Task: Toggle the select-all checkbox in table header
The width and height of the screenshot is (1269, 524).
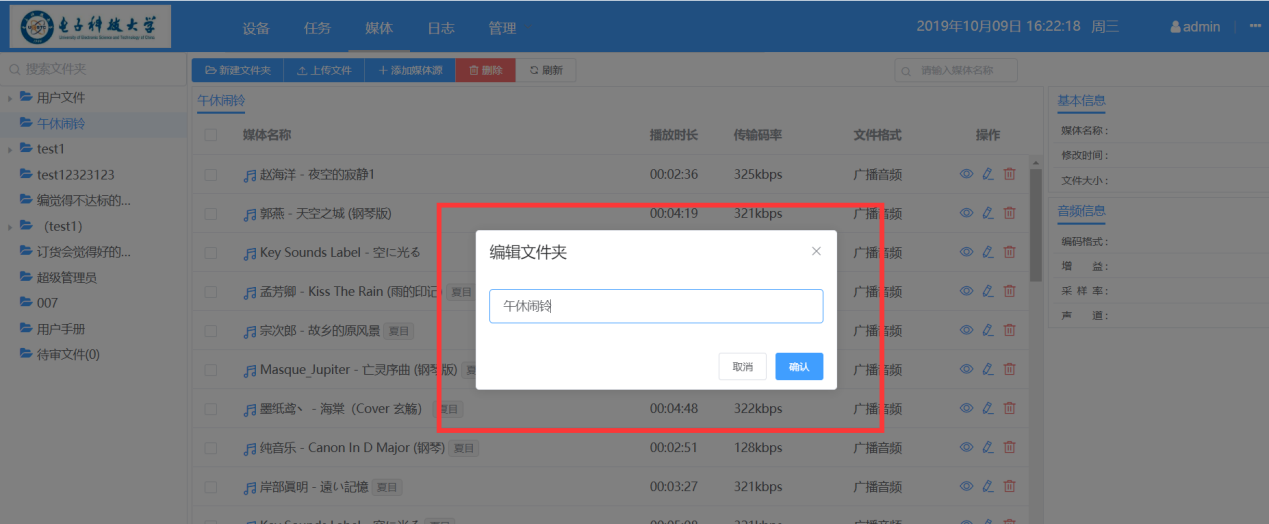Action: point(211,135)
